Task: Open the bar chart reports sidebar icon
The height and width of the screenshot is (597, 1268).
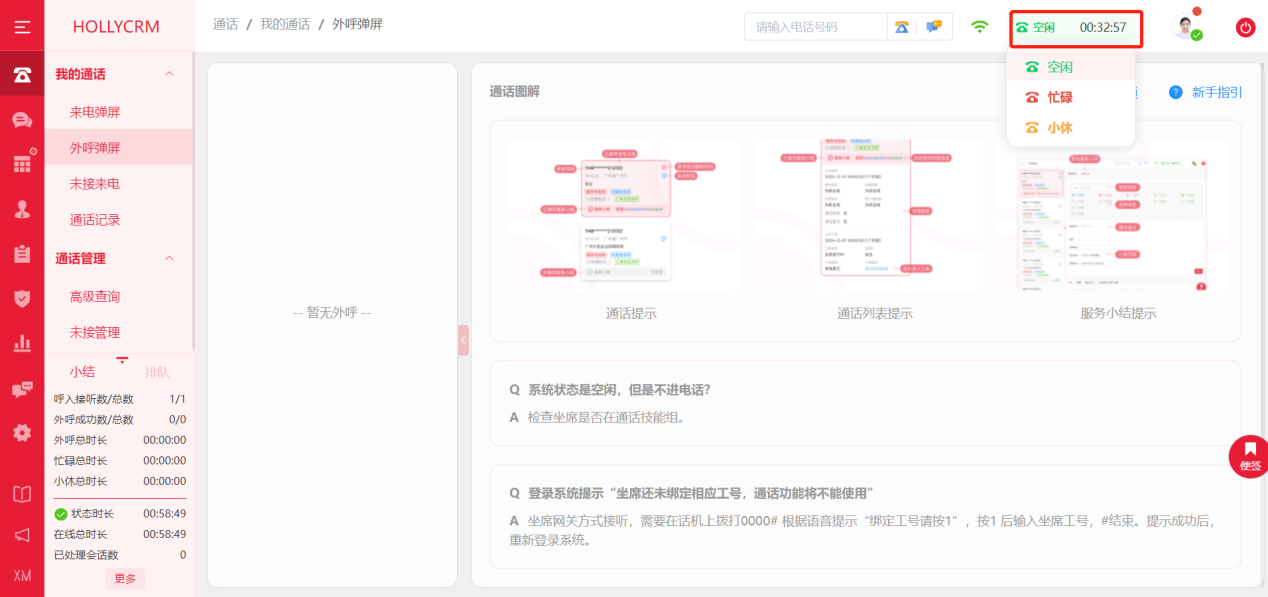Action: coord(22,343)
